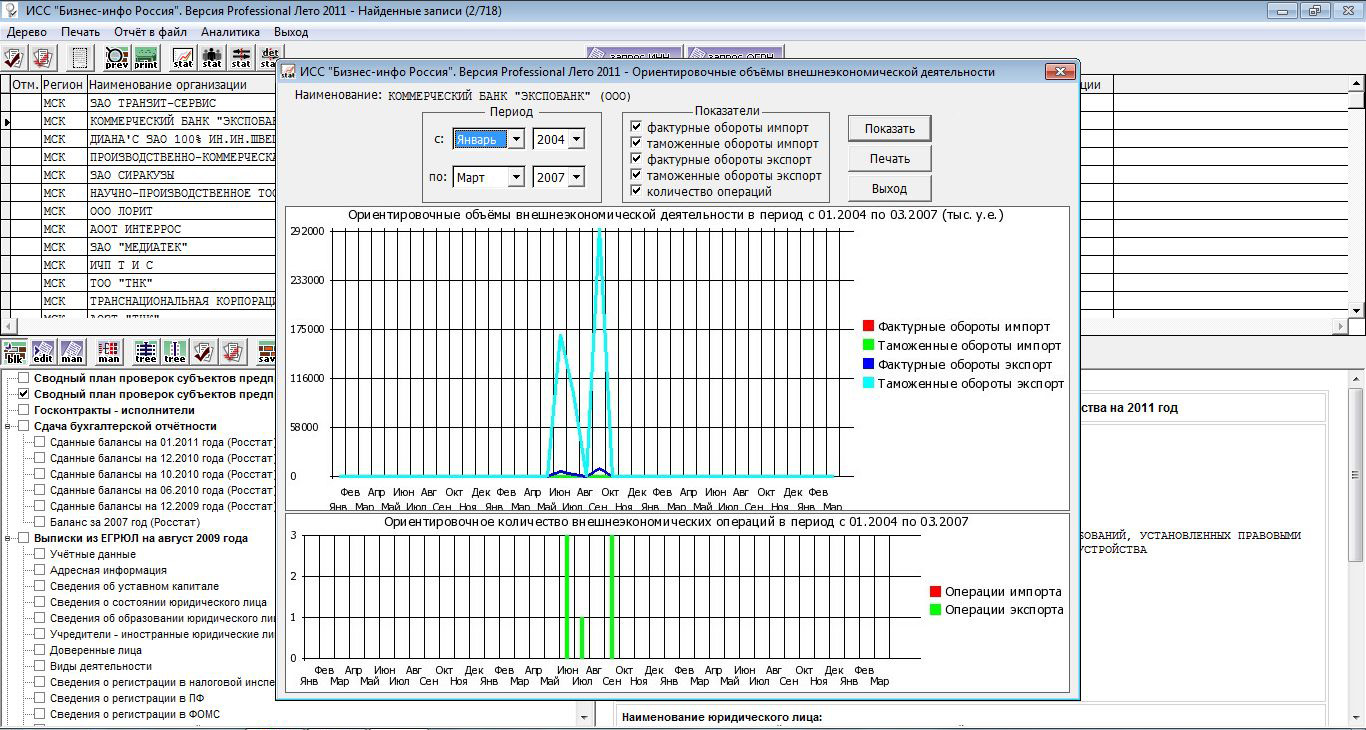
Task: Toggle 'количество операций' checkbox
Action: pos(635,191)
